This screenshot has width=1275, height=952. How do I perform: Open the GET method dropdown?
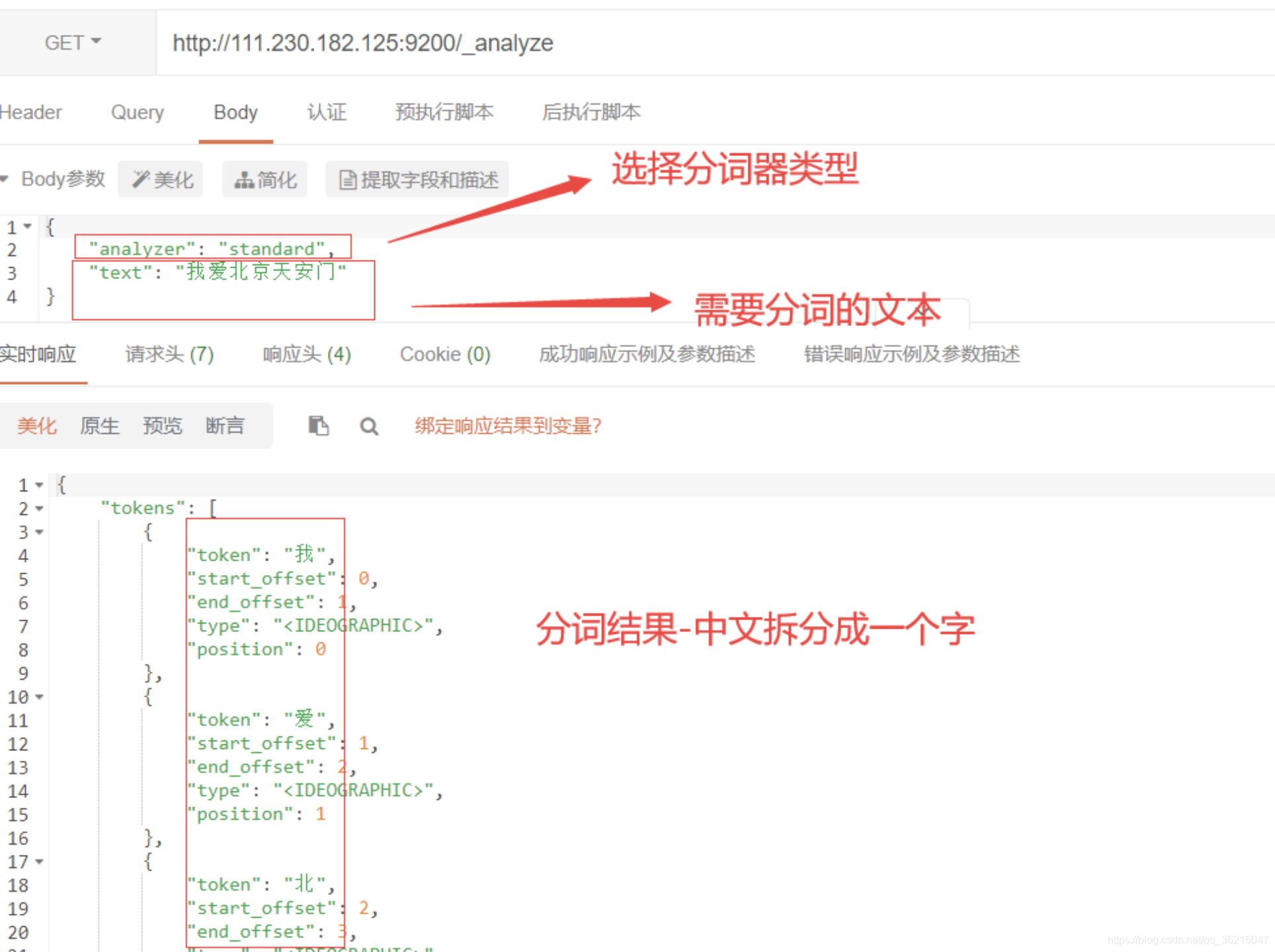[x=73, y=42]
